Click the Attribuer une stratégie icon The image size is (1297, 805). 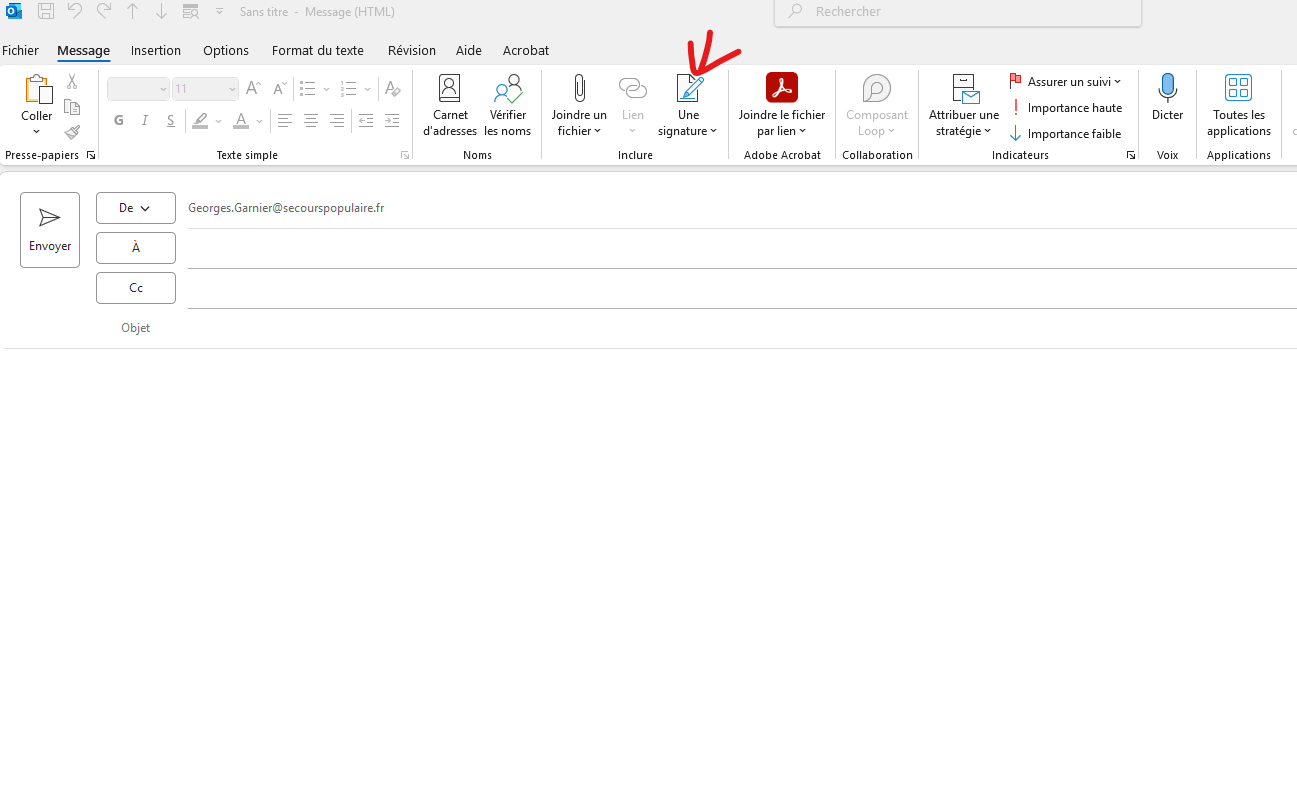coord(966,90)
